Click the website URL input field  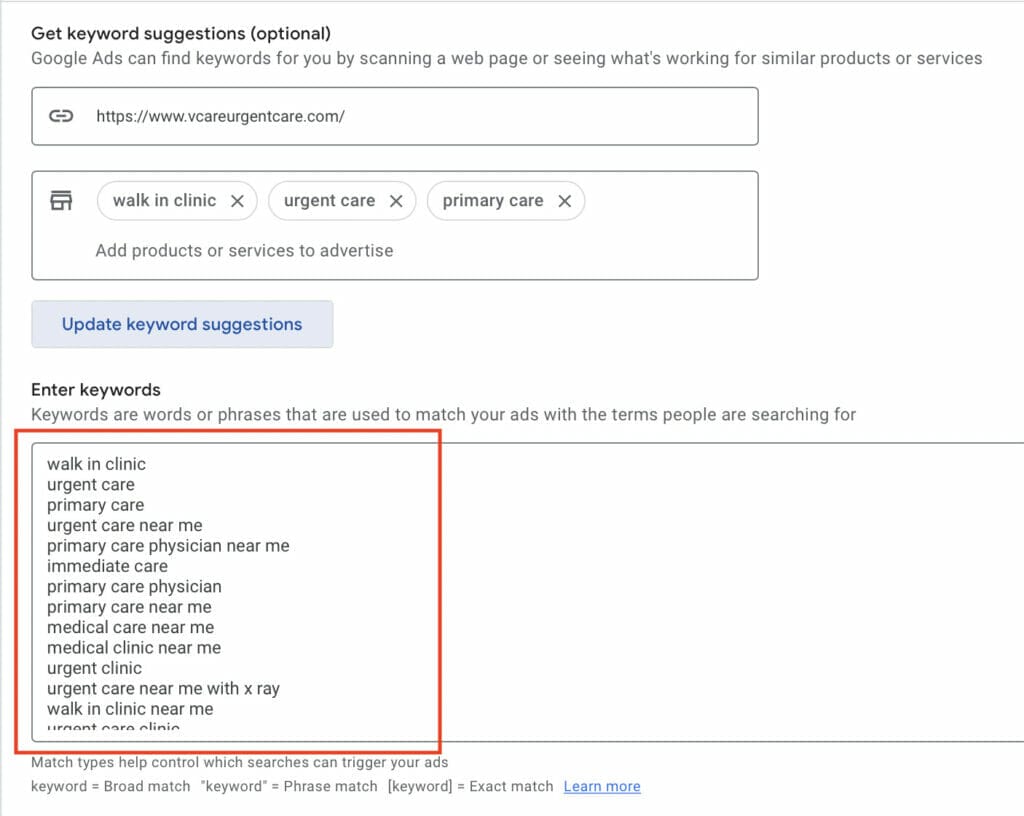click(400, 115)
